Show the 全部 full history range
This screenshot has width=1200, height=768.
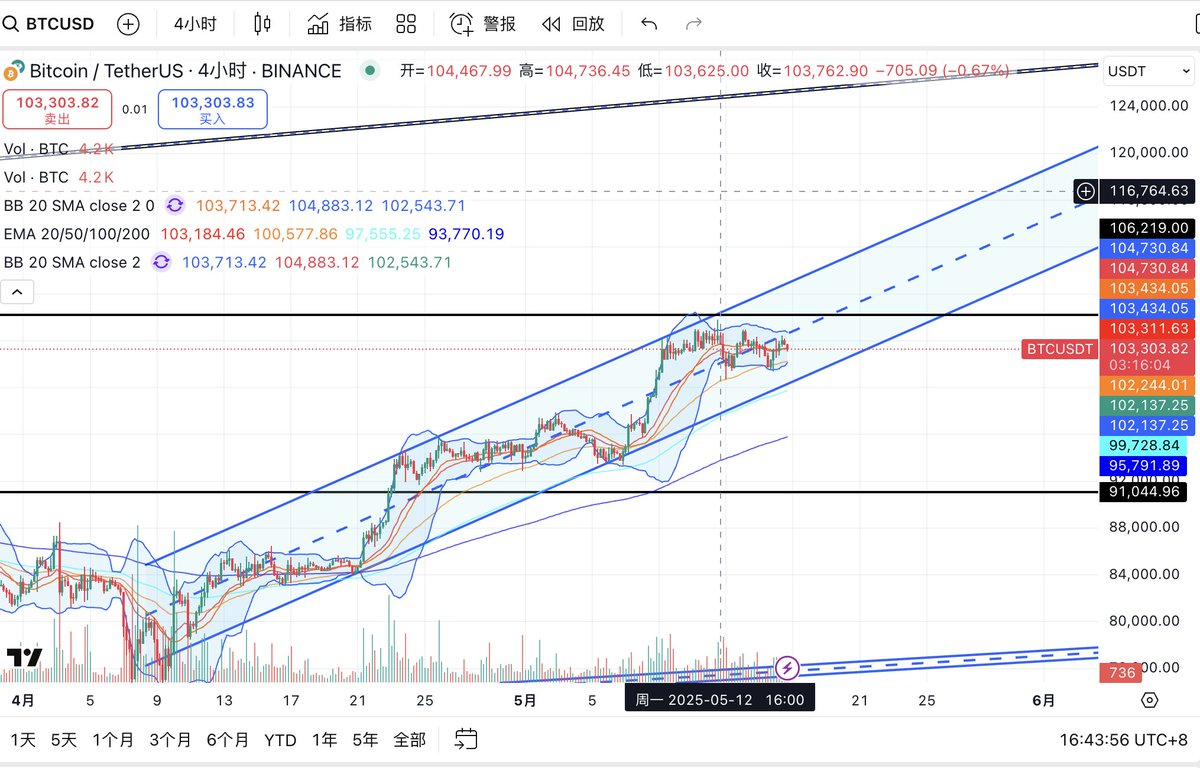pyautogui.click(x=409, y=740)
